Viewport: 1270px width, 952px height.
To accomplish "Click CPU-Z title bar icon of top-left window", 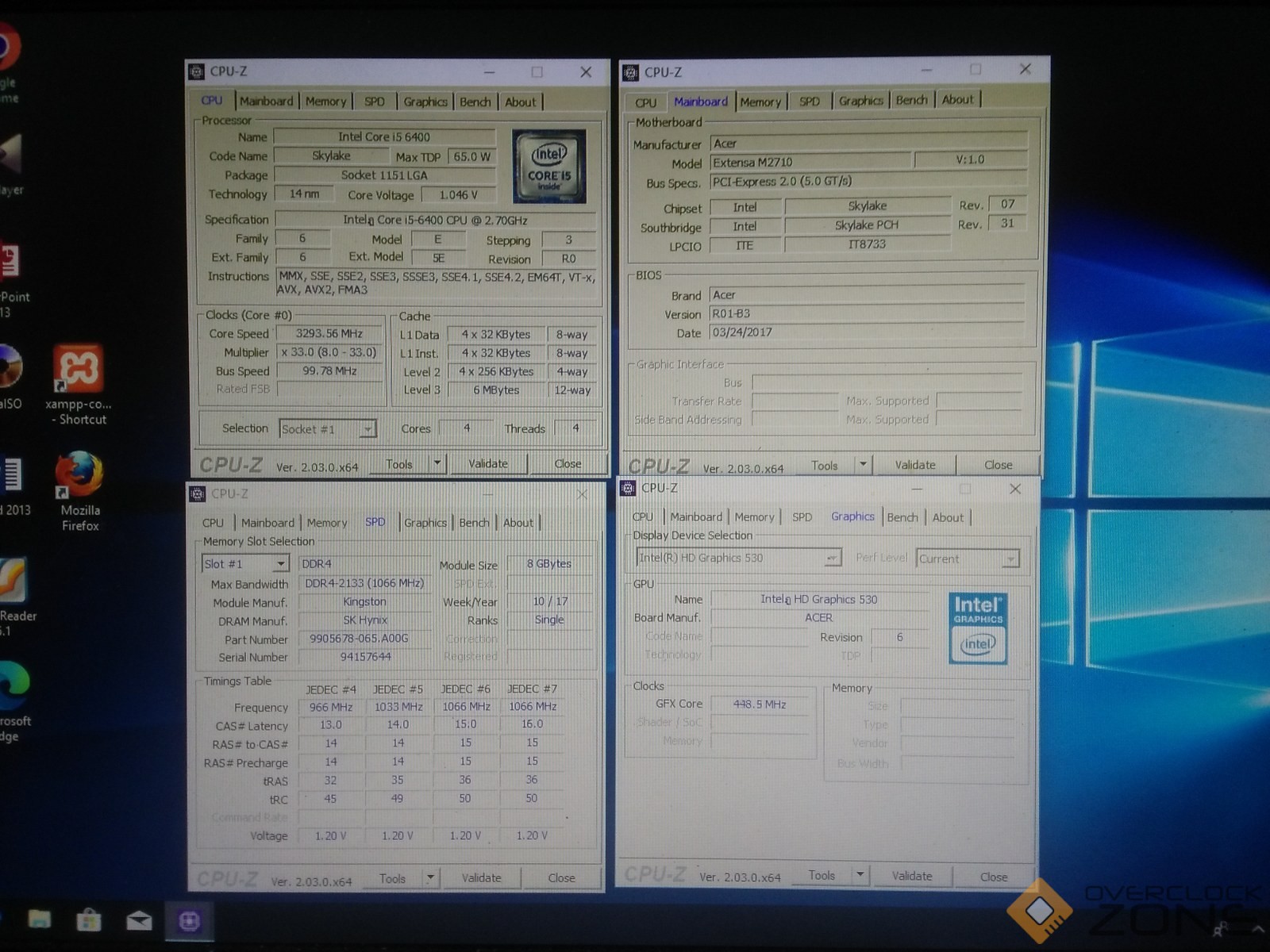I will tap(197, 71).
